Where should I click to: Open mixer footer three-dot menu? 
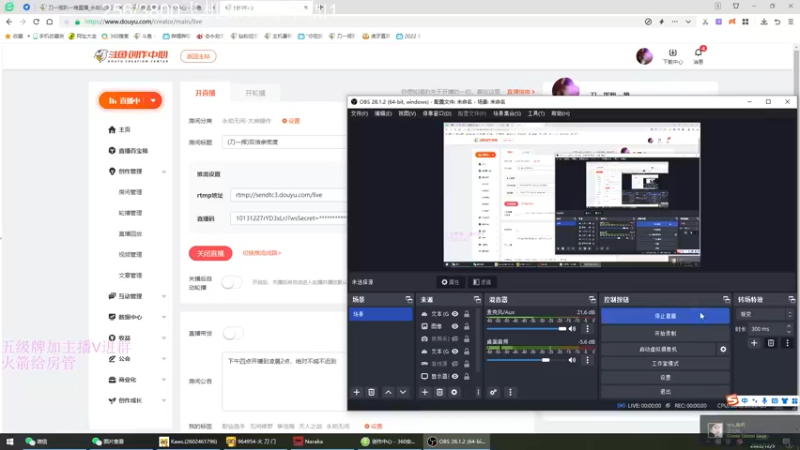point(510,392)
